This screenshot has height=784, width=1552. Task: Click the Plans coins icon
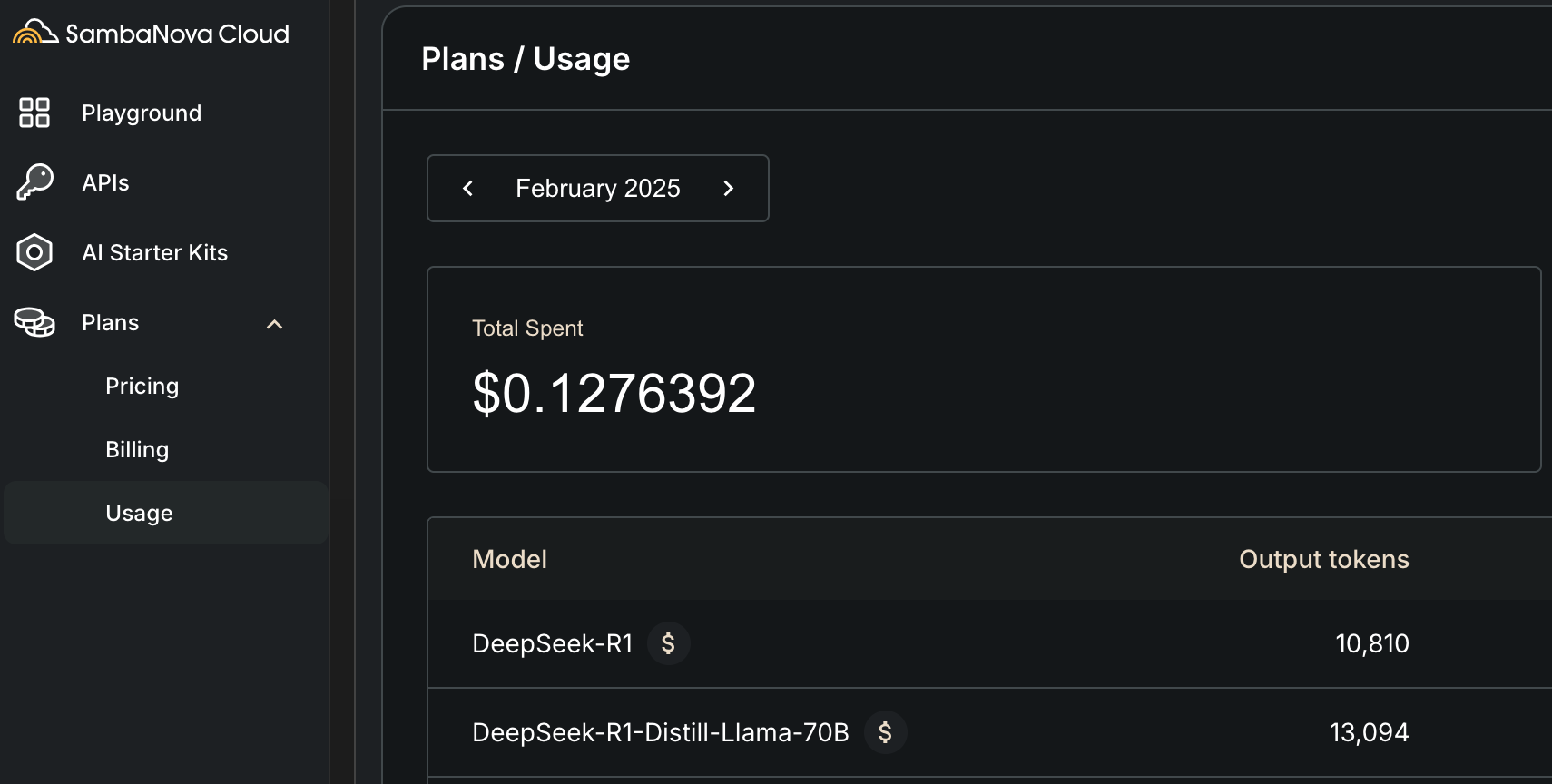coord(34,322)
